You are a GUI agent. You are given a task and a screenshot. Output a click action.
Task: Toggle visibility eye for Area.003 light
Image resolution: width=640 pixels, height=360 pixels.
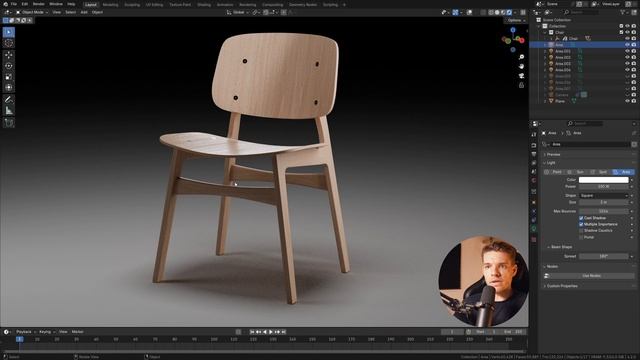click(x=627, y=64)
